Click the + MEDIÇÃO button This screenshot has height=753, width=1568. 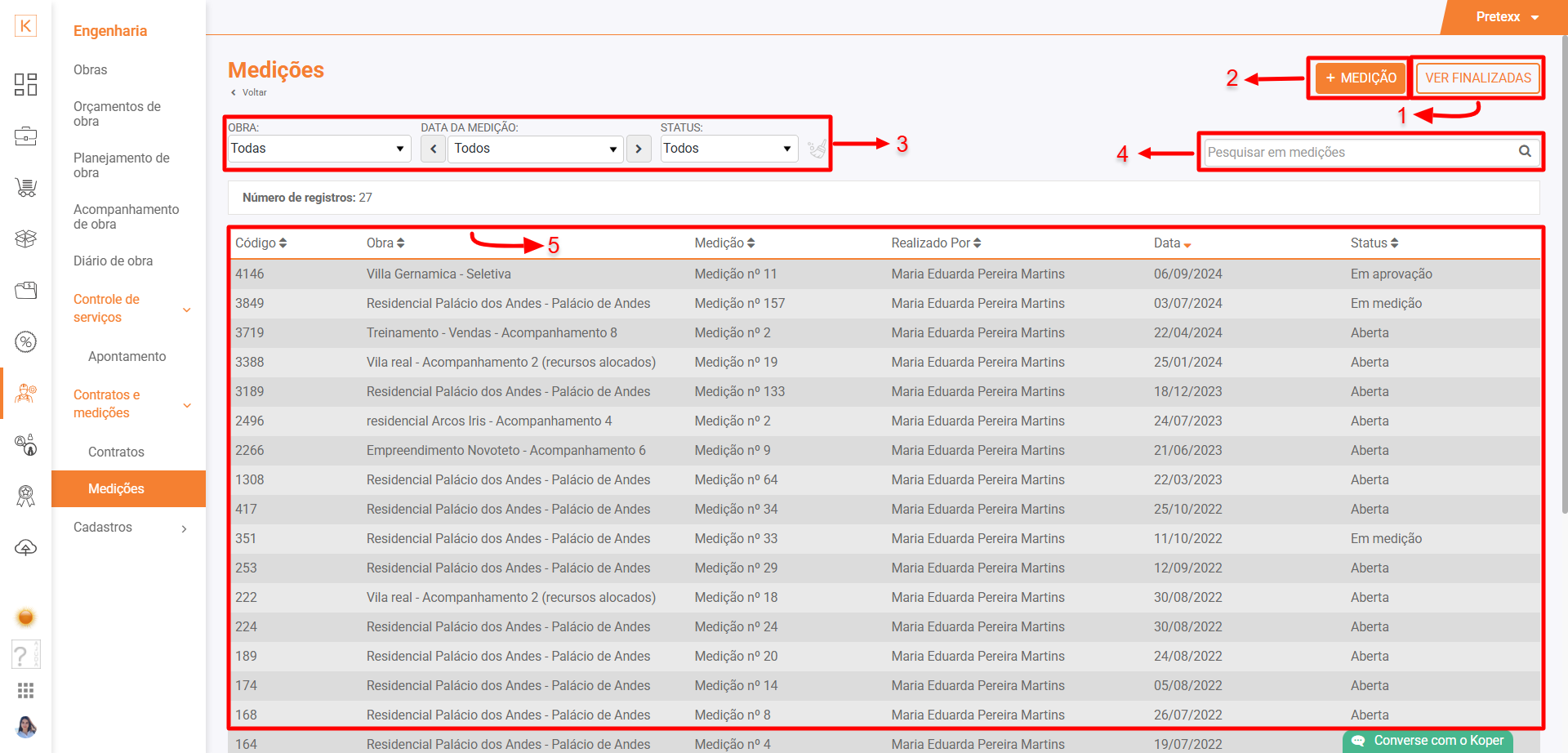1361,78
